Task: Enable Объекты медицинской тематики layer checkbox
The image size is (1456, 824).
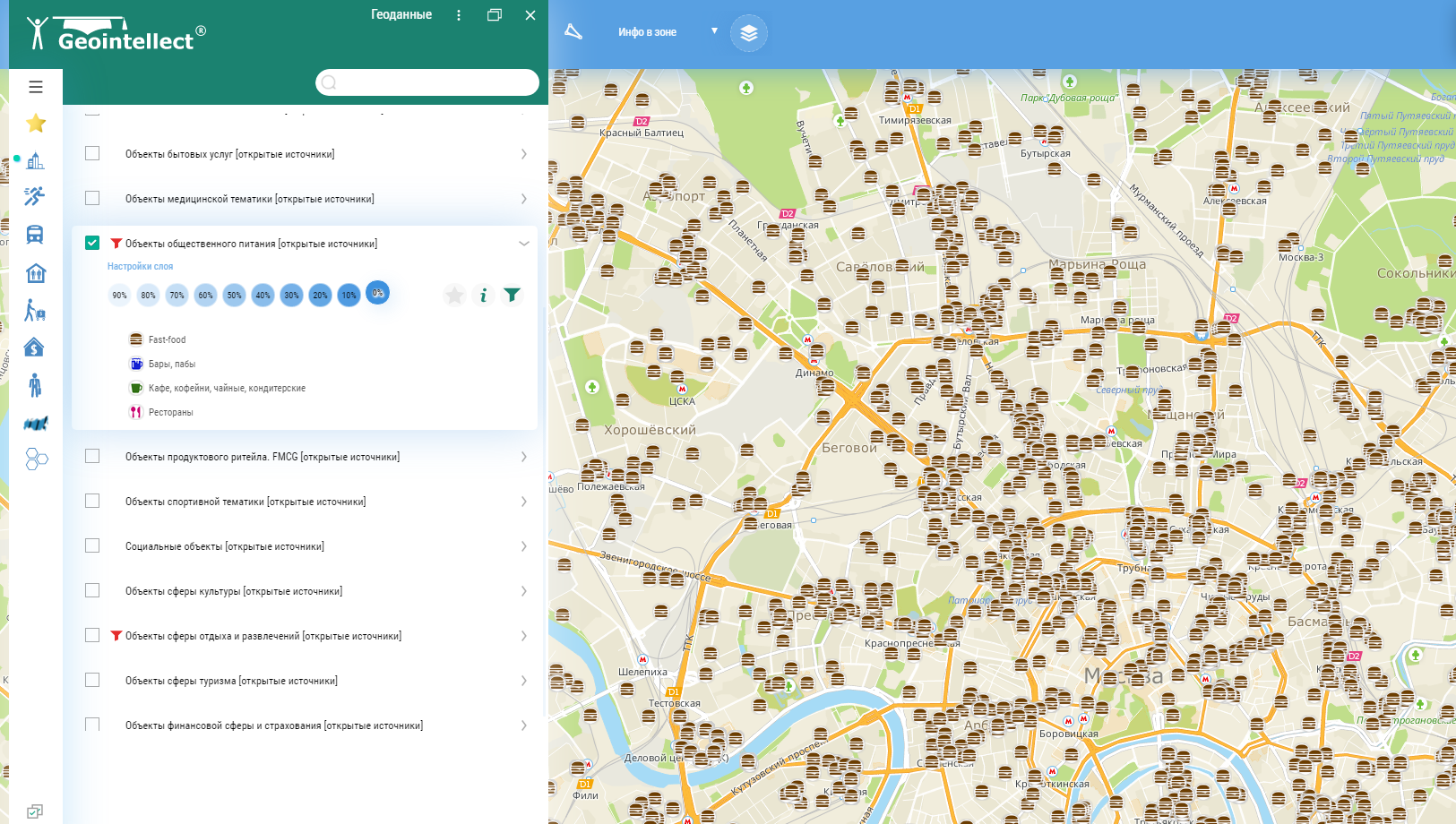Action: [x=92, y=198]
